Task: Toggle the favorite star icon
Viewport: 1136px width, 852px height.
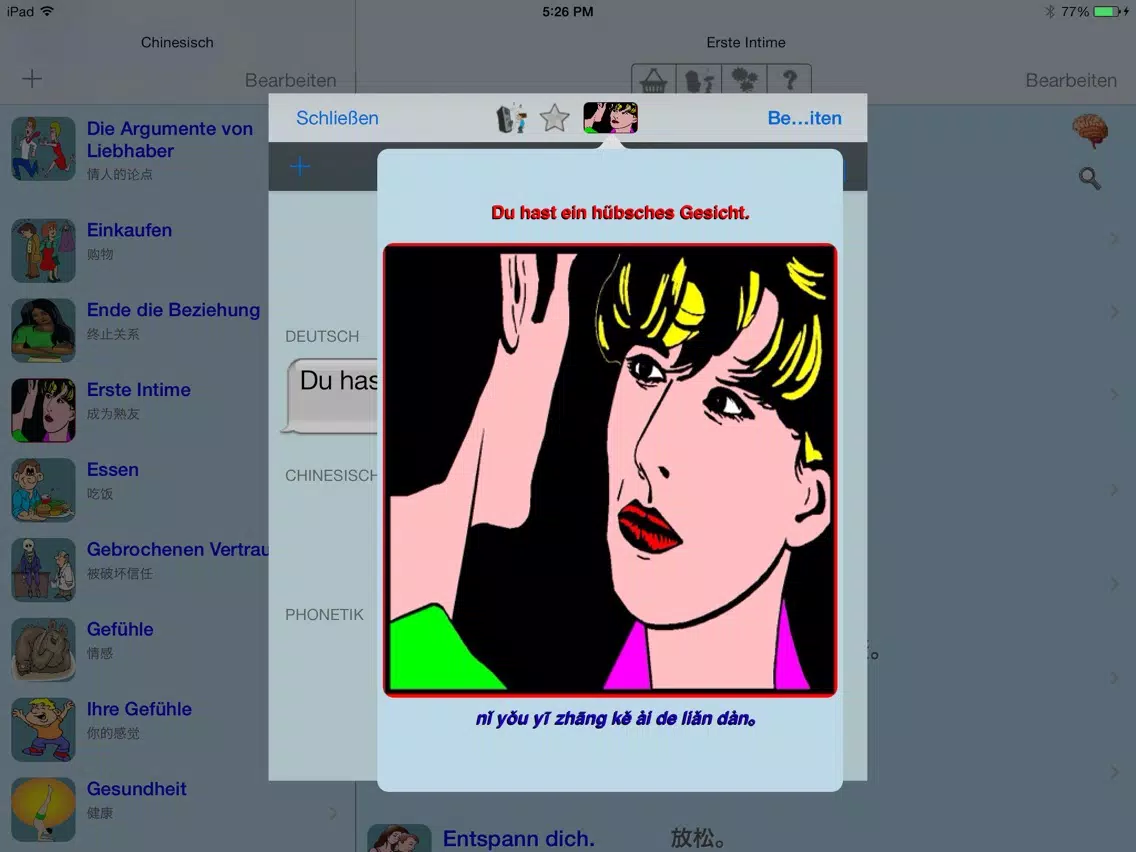Action: coord(554,119)
